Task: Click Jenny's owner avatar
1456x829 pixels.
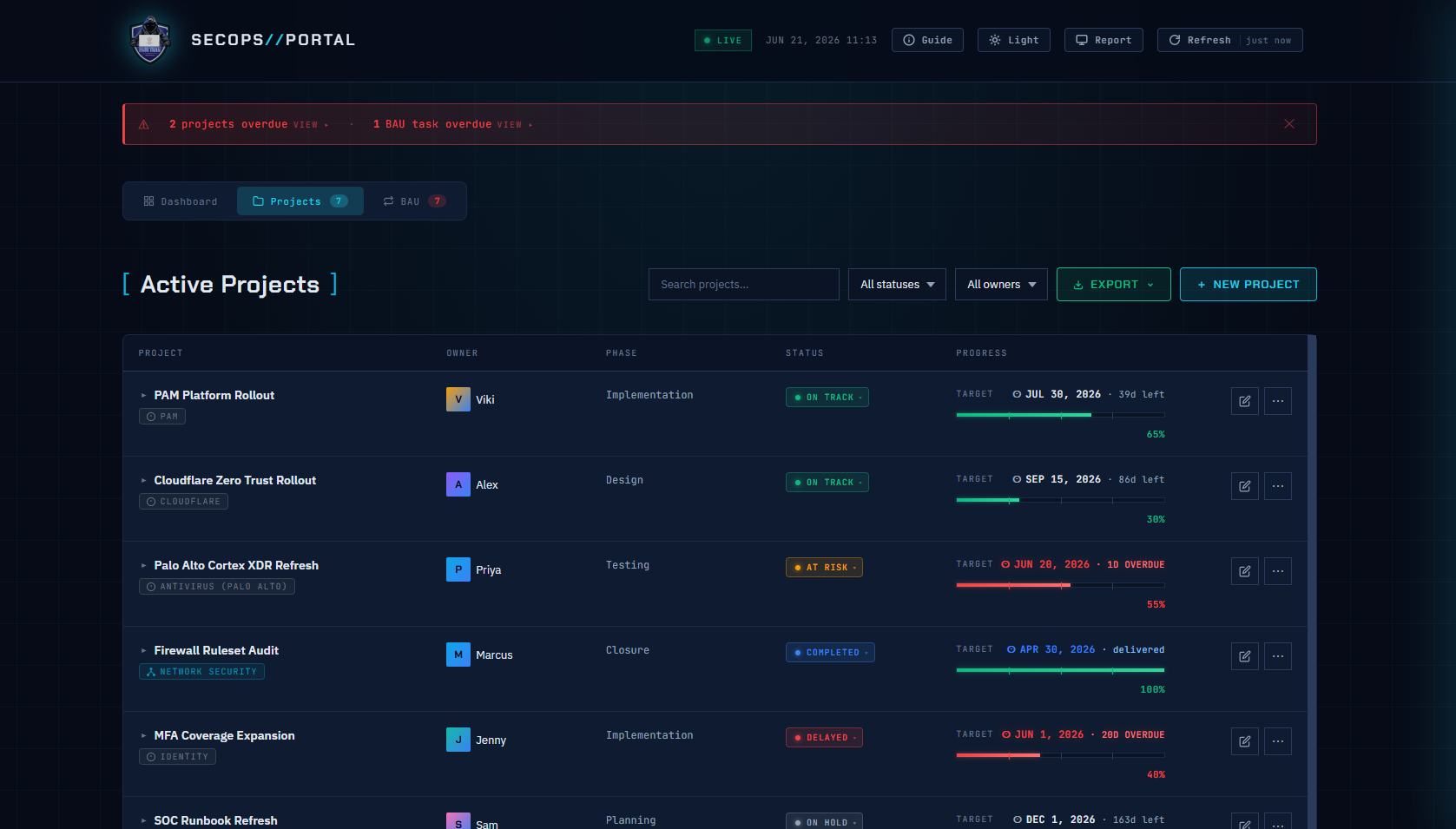Action: tap(458, 740)
